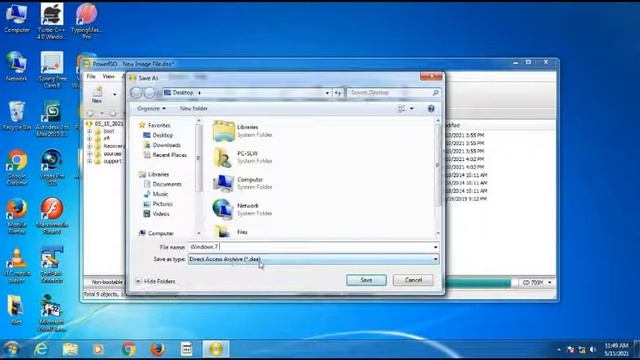Click the Cancel button

[413, 280]
